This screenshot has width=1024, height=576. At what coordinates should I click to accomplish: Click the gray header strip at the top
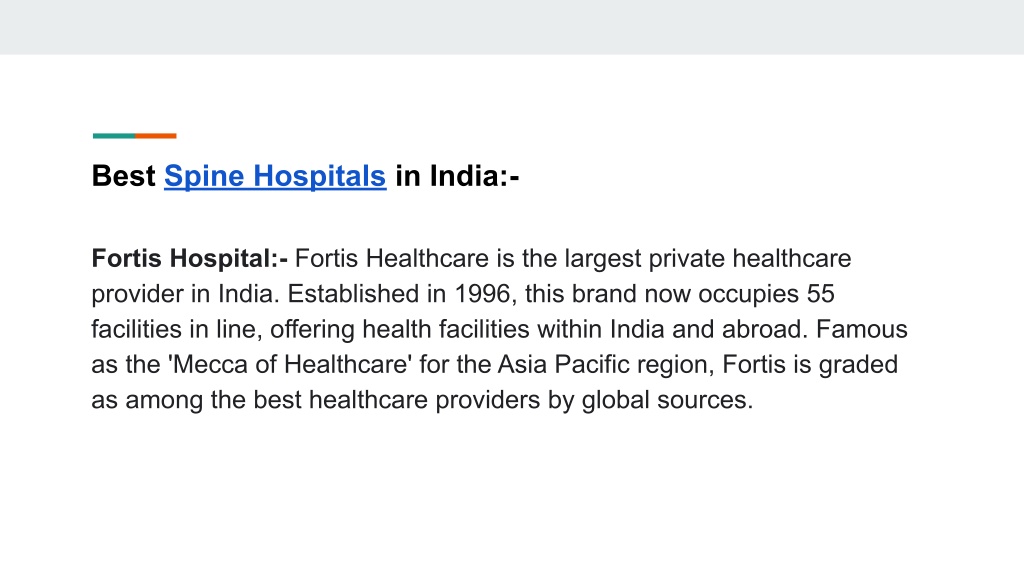512,27
